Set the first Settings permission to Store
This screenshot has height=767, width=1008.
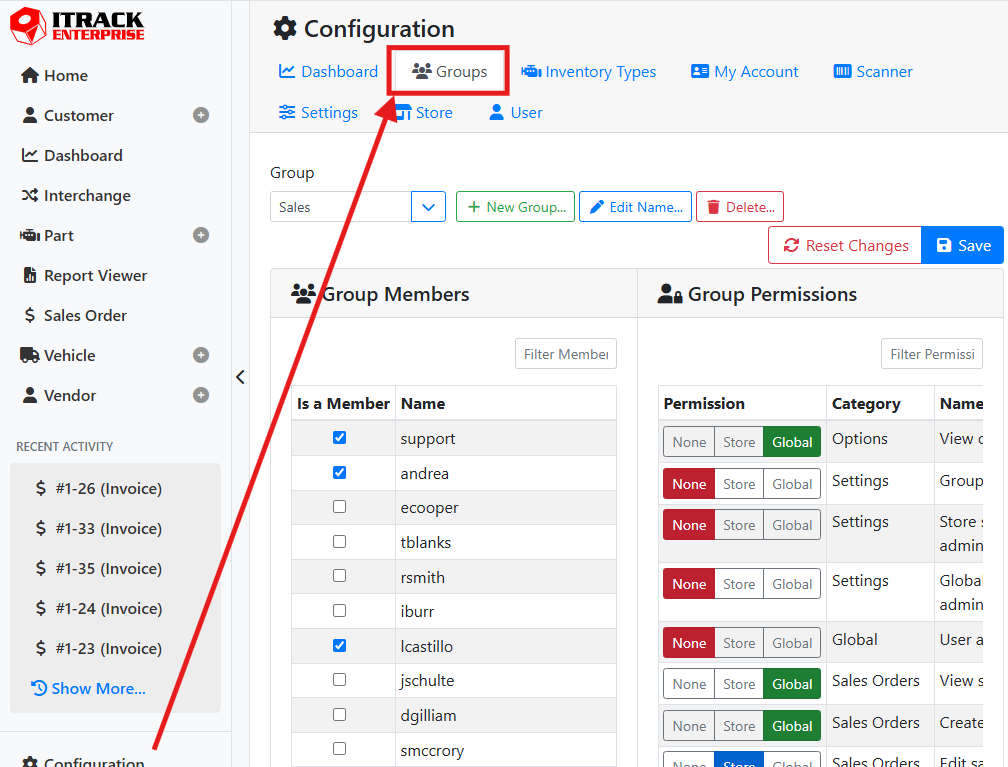click(x=739, y=484)
